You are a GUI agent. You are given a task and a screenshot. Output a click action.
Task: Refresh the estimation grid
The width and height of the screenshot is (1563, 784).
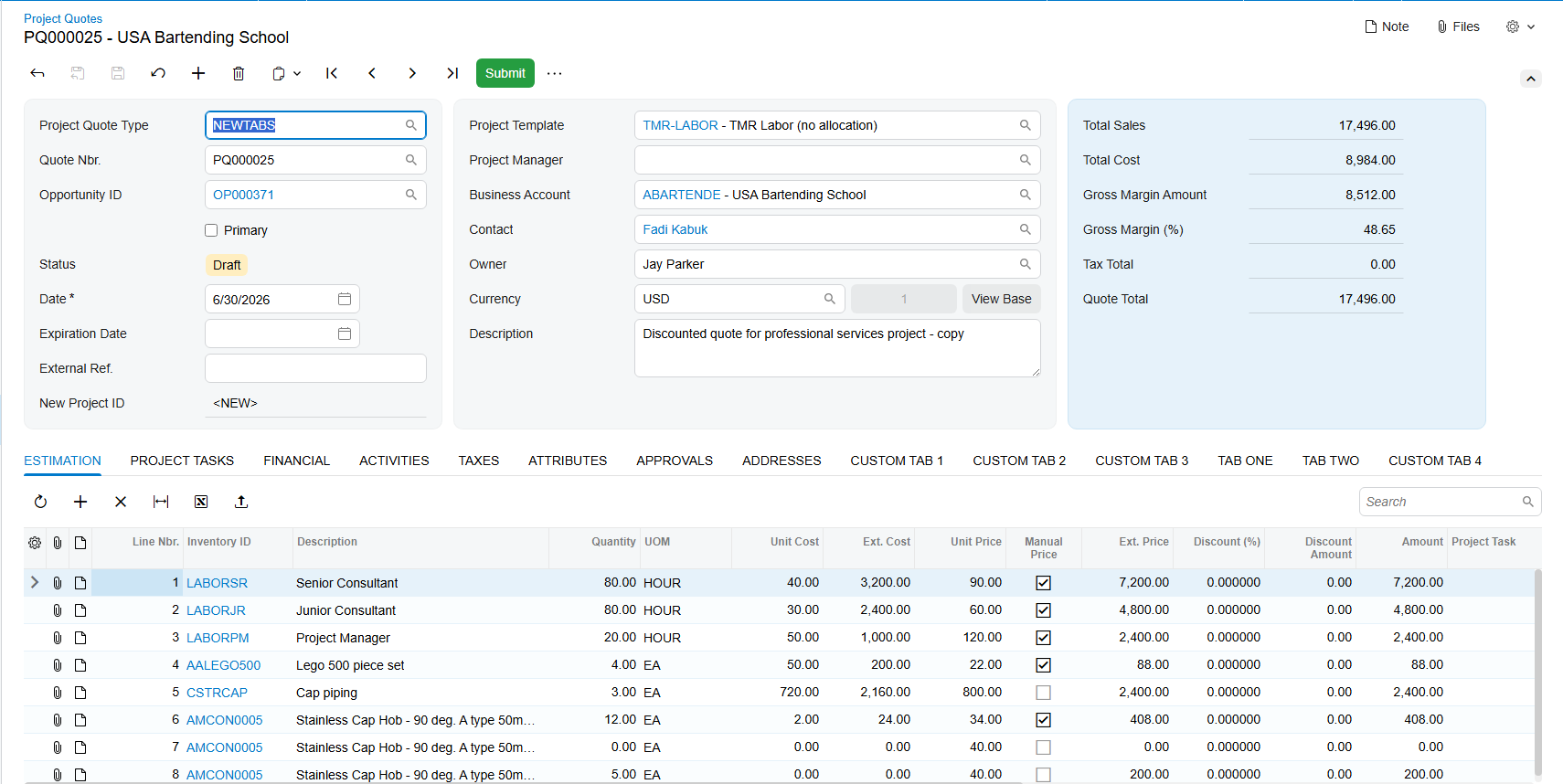pyautogui.click(x=40, y=502)
